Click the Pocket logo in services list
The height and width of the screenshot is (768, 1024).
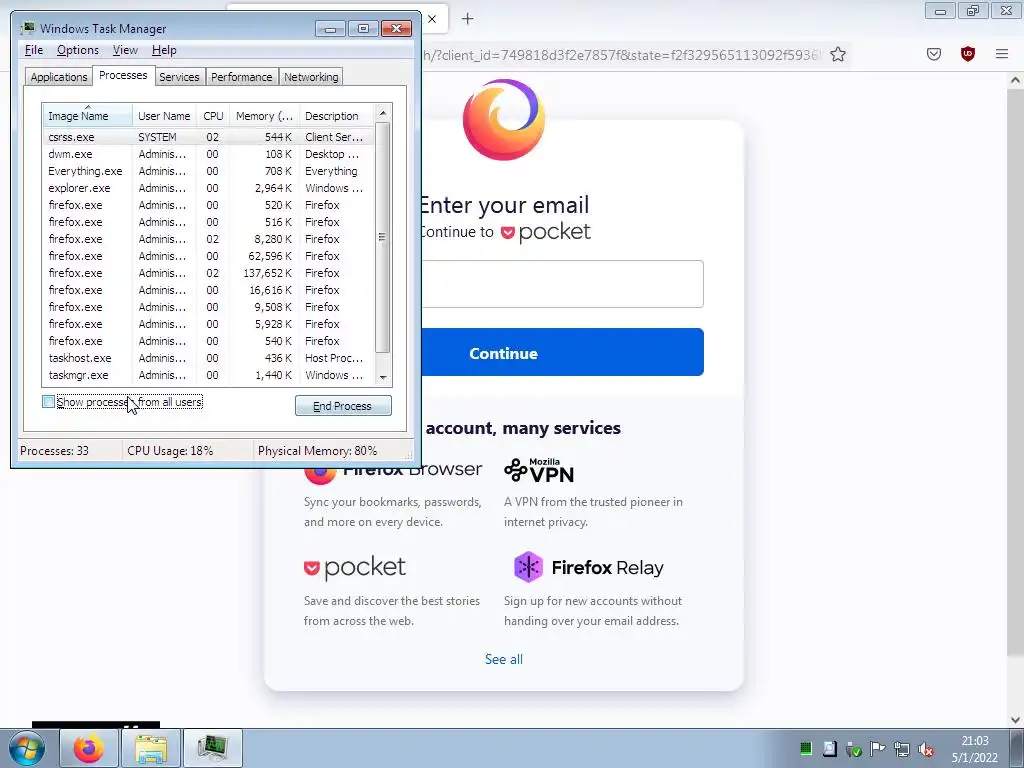[x=355, y=568]
